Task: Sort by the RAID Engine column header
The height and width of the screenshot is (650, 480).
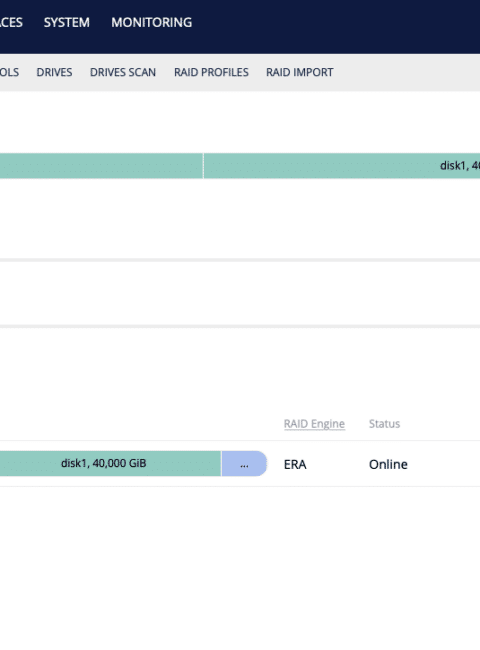Action: 314,424
